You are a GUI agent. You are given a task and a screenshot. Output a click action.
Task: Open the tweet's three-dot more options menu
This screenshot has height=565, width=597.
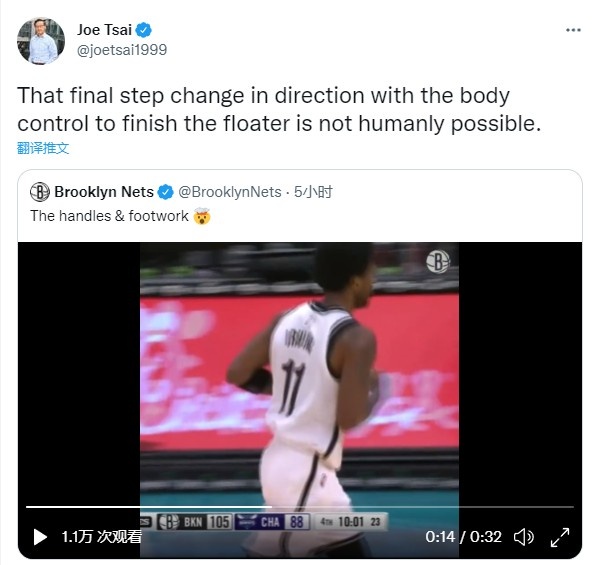pos(573,30)
